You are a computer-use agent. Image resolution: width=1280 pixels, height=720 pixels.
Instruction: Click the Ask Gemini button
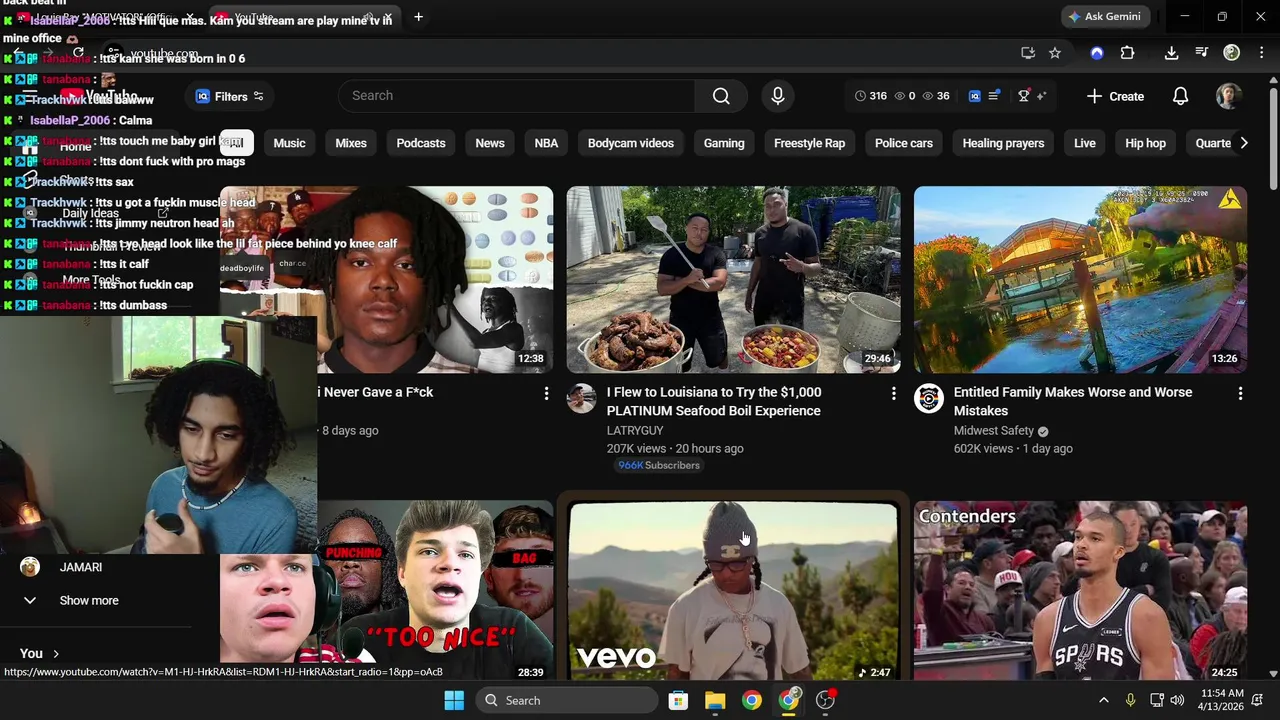point(1104,17)
